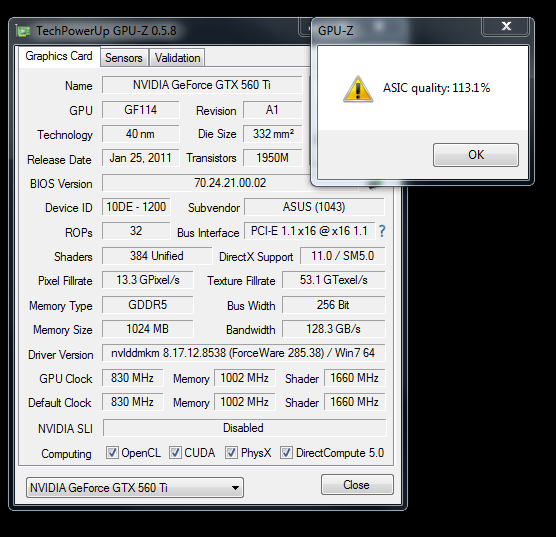Click the GPU-Z app icon in title bar
This screenshot has height=537, width=556.
[23, 31]
